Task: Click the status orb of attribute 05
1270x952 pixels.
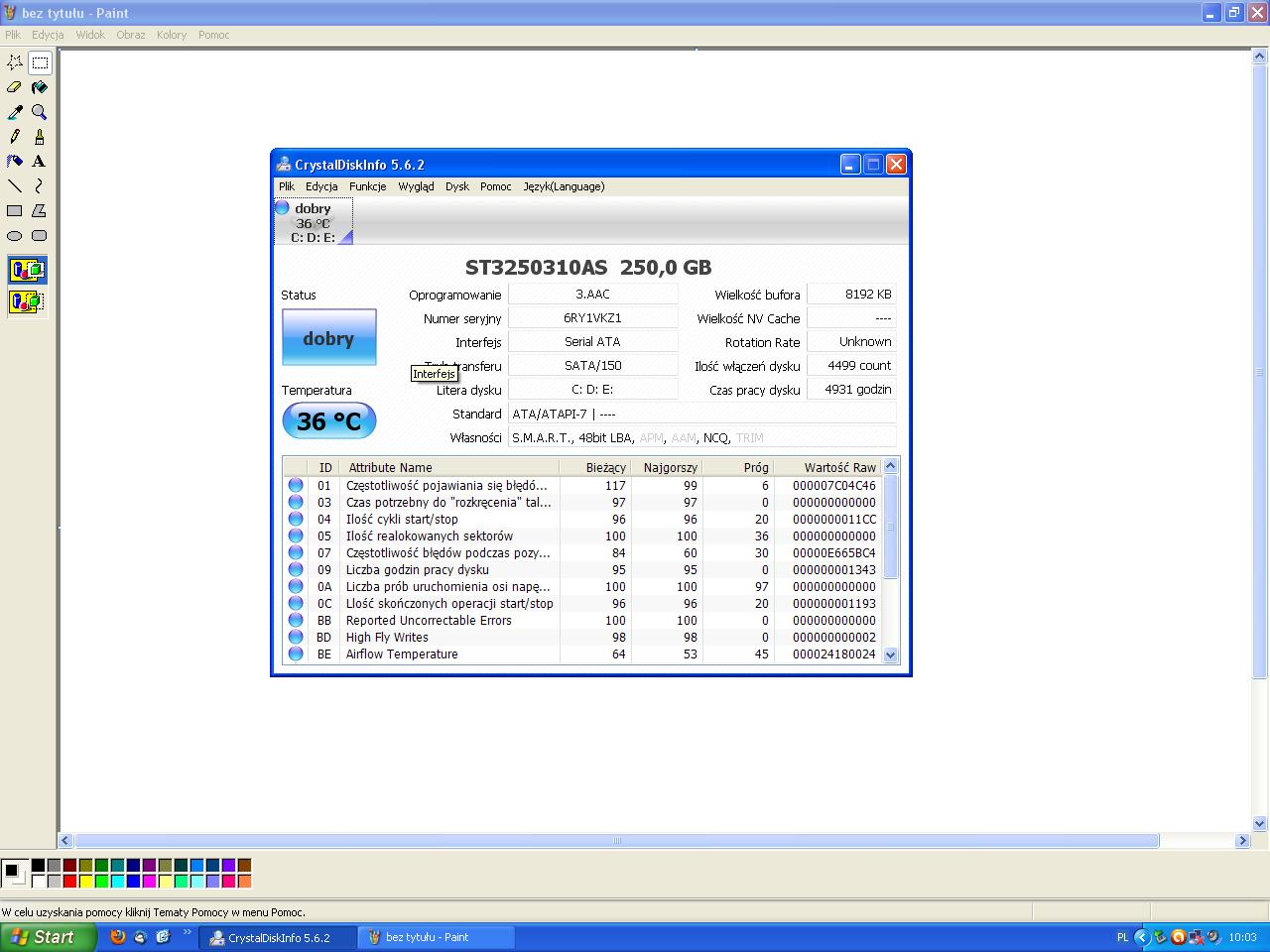Action: [296, 536]
